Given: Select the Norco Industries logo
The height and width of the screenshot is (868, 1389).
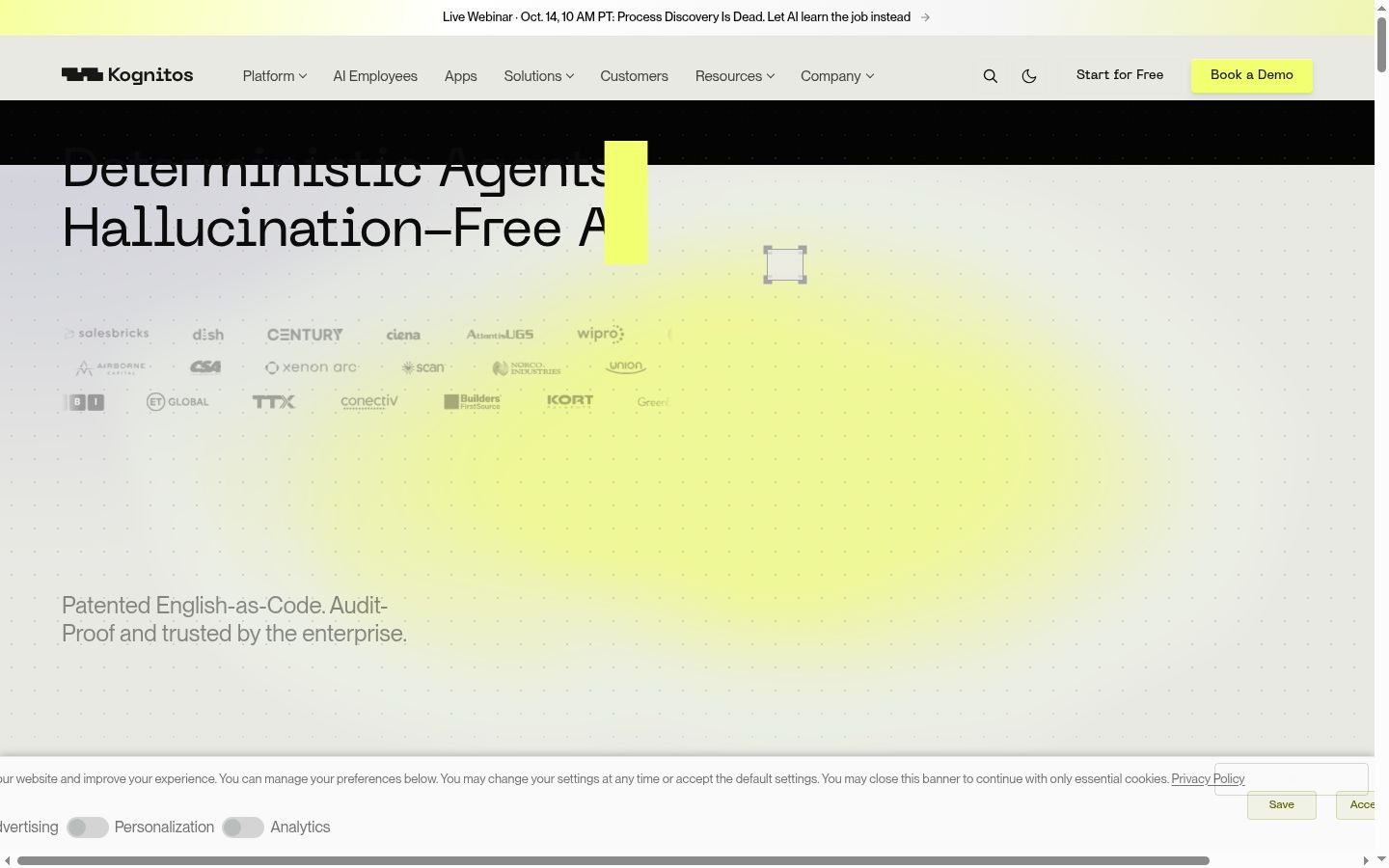Looking at the screenshot, I should tap(526, 368).
